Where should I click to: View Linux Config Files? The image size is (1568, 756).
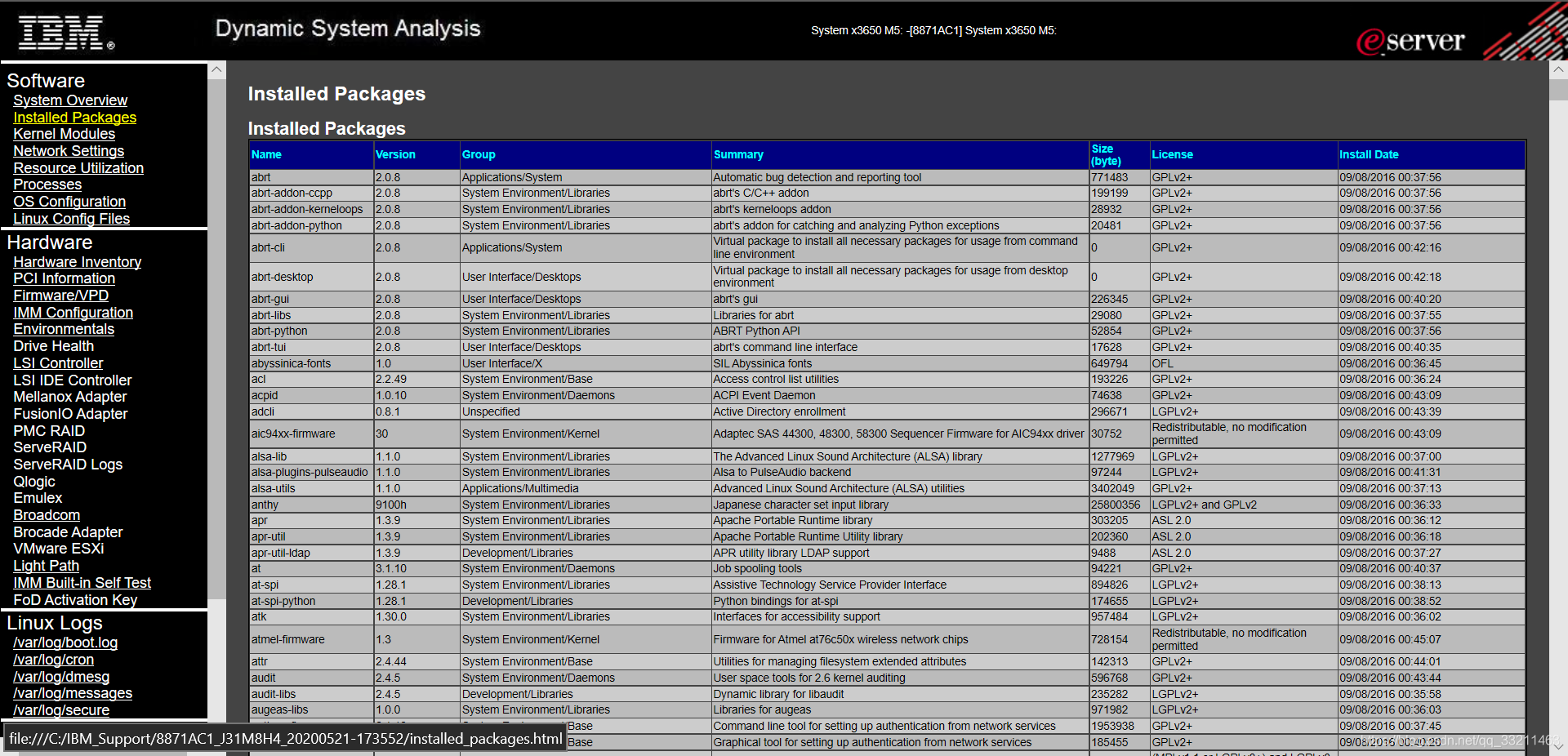(71, 219)
